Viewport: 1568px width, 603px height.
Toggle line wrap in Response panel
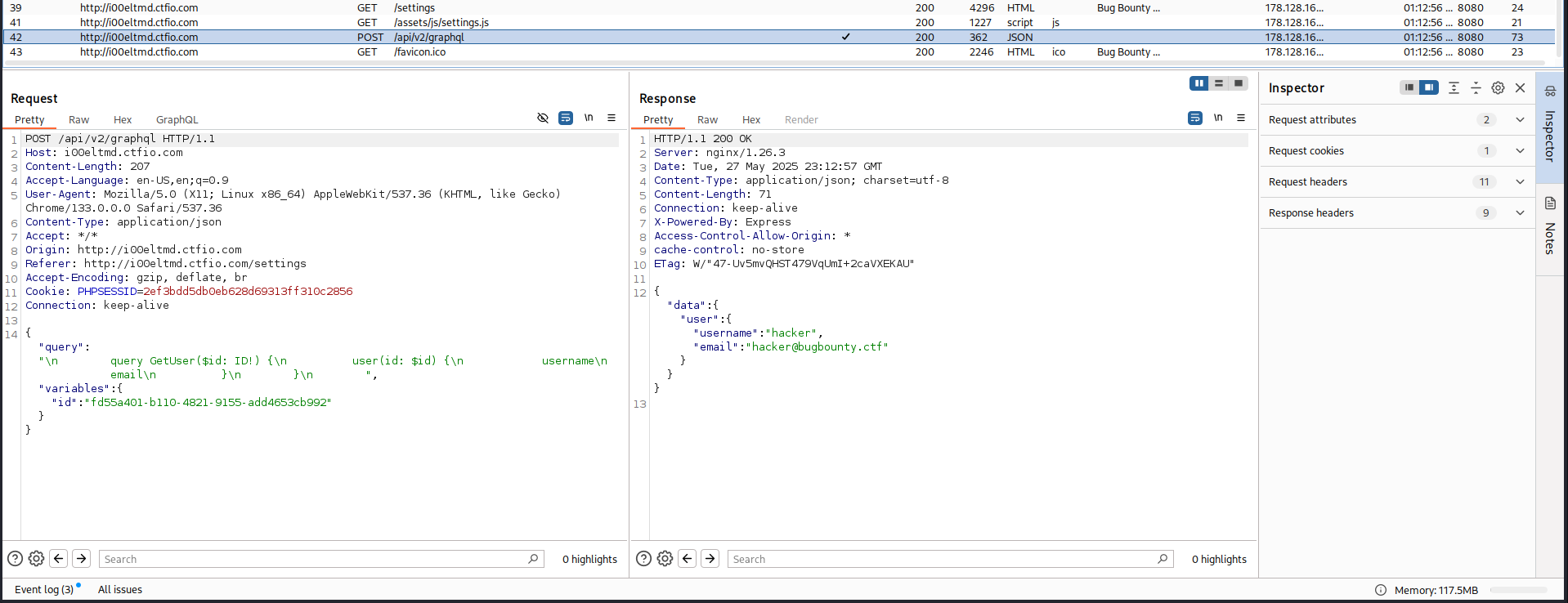coord(1195,118)
